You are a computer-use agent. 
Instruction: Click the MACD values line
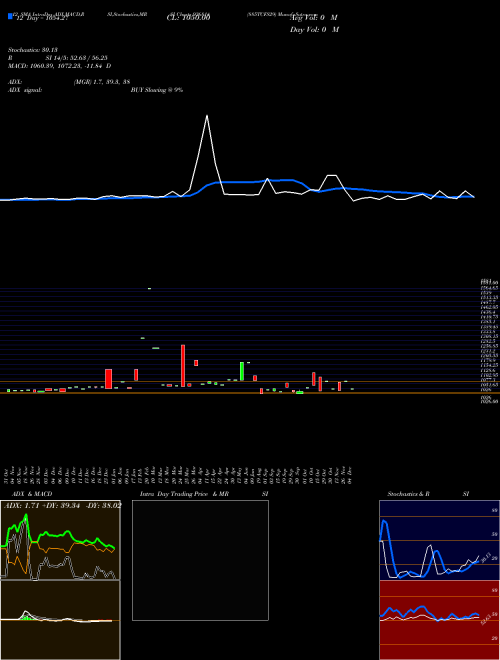59,66
